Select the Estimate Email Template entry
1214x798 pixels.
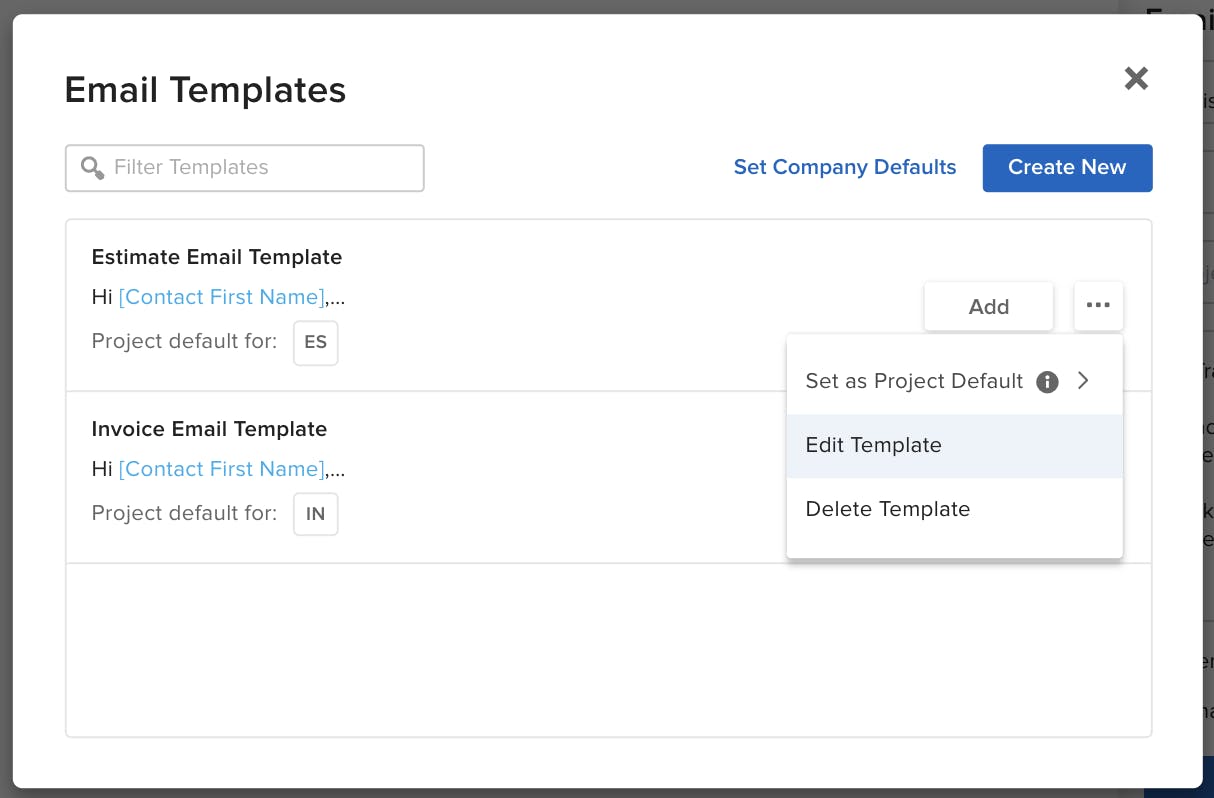tap(217, 257)
